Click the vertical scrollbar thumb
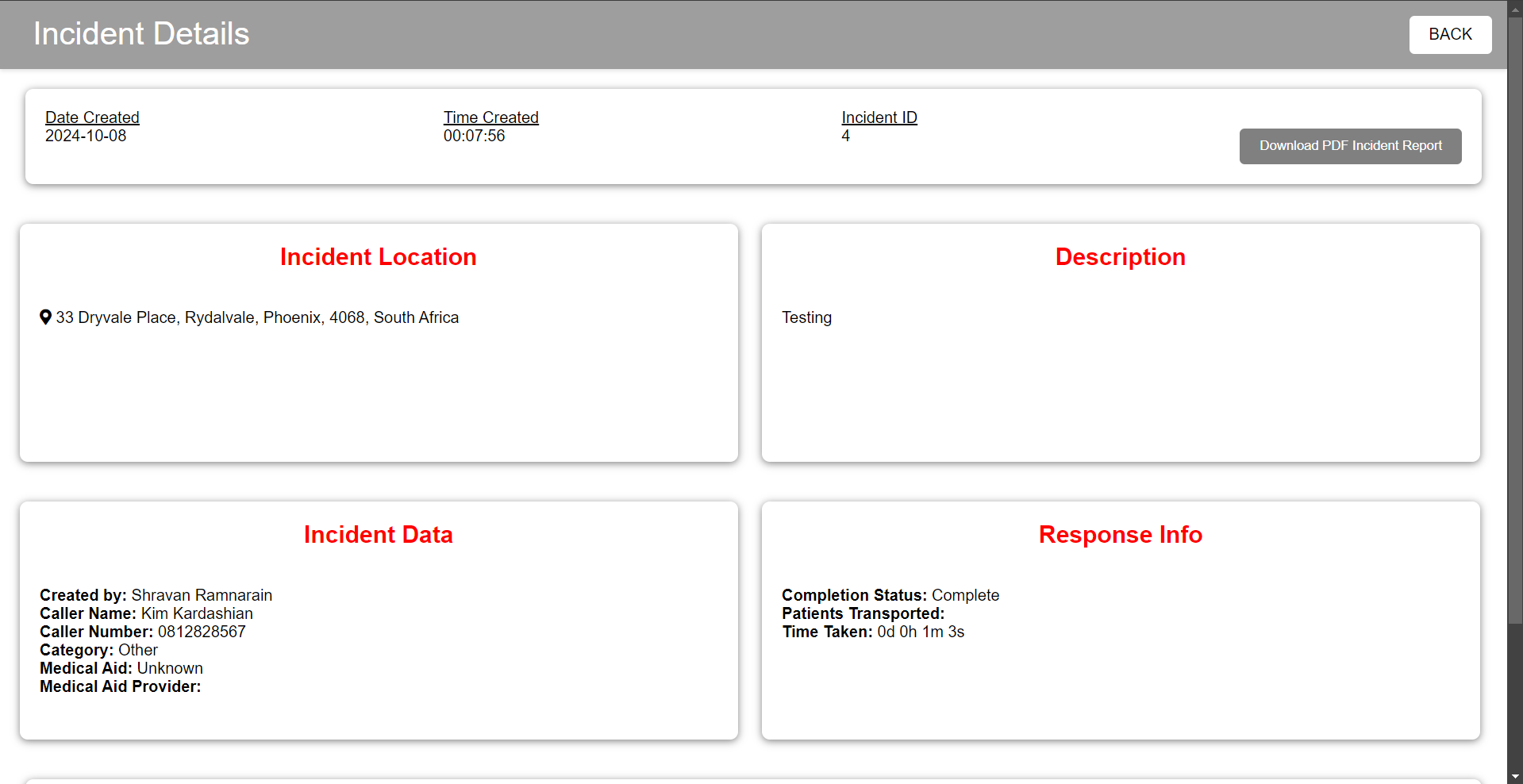This screenshot has height=784, width=1523. tap(1515, 320)
